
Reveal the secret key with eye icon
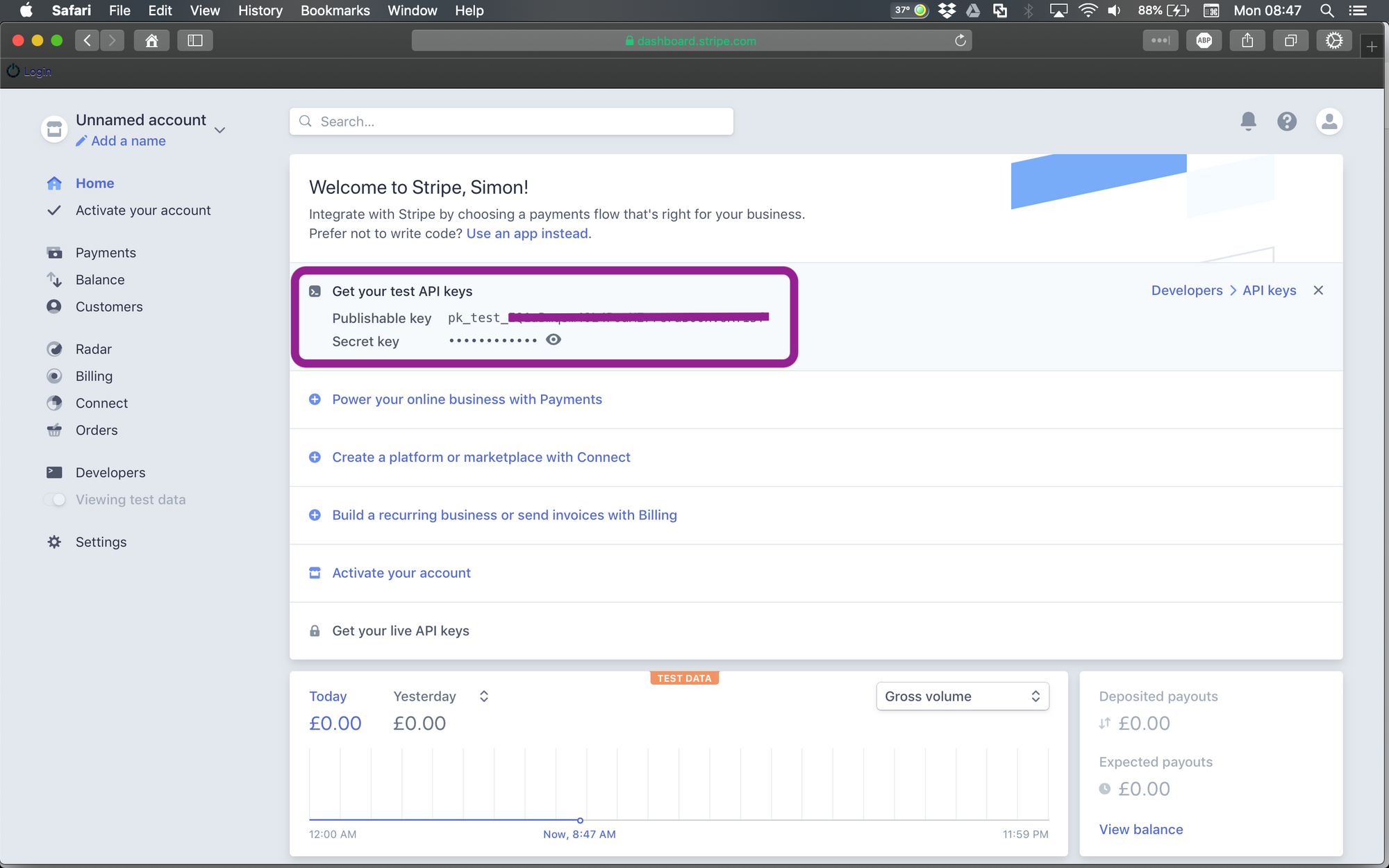pos(554,340)
